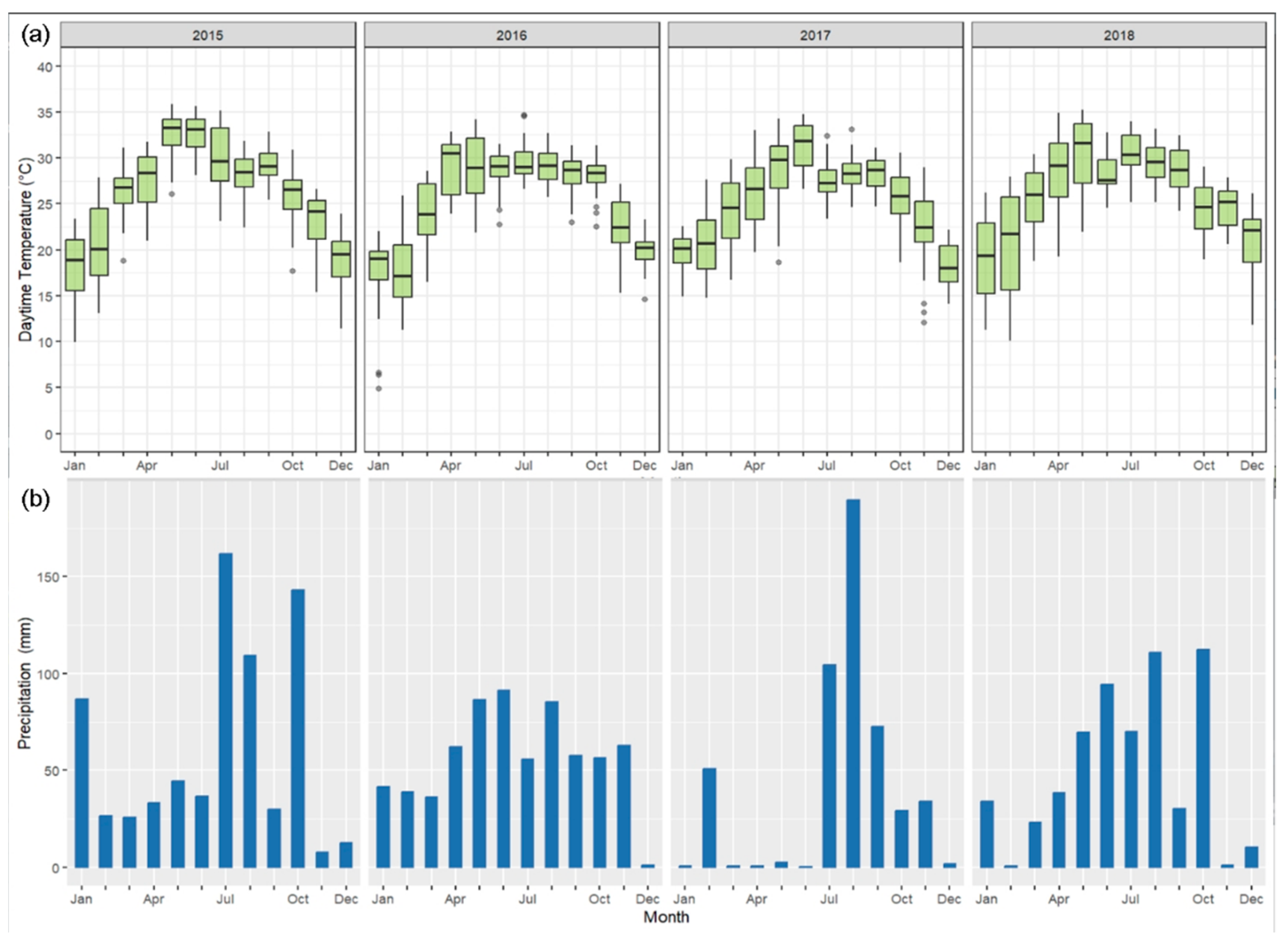Click the 2016 facet header strip
1288x948 pixels.
tap(511, 35)
